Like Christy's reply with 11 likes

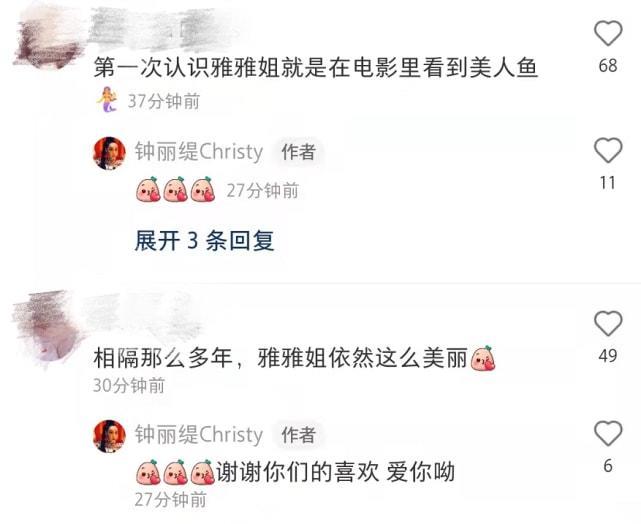pyautogui.click(x=608, y=150)
